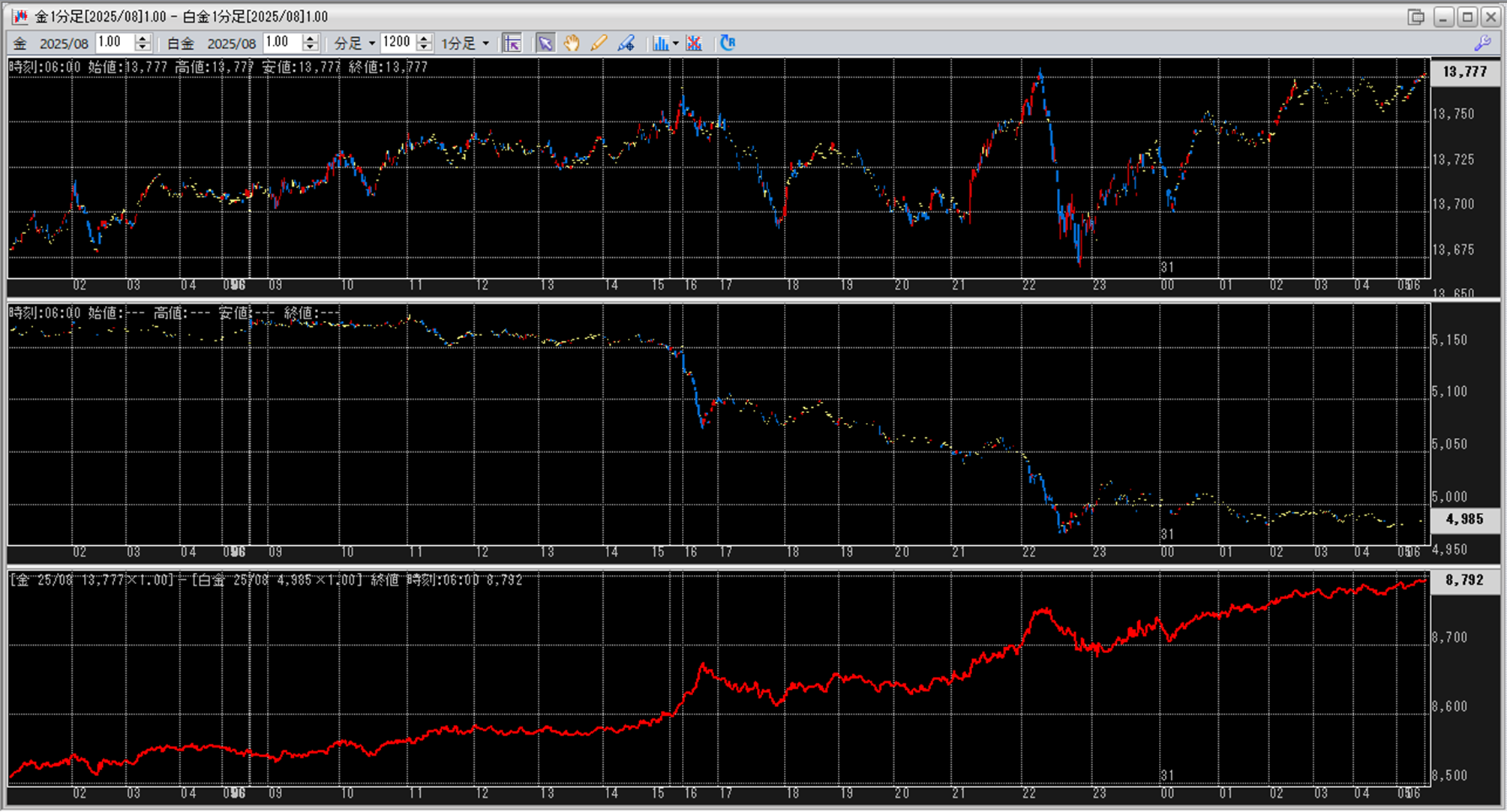Click the blue refresh reload icon
1507x812 pixels.
[727, 43]
